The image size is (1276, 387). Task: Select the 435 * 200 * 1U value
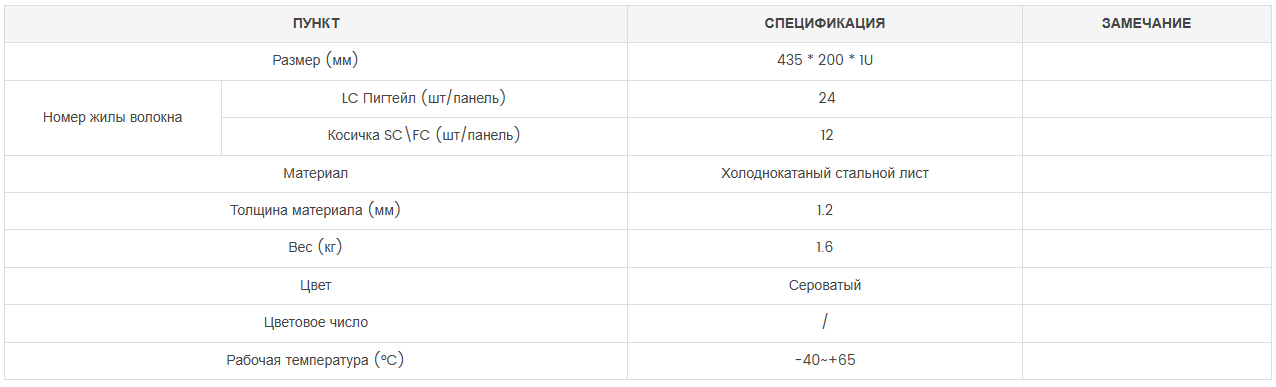pos(825,61)
